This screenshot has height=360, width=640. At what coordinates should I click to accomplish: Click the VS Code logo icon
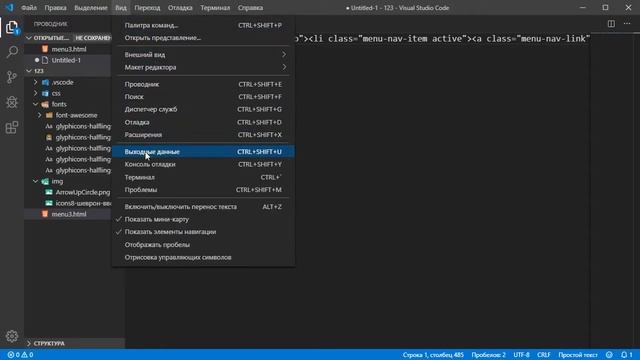tap(9, 7)
